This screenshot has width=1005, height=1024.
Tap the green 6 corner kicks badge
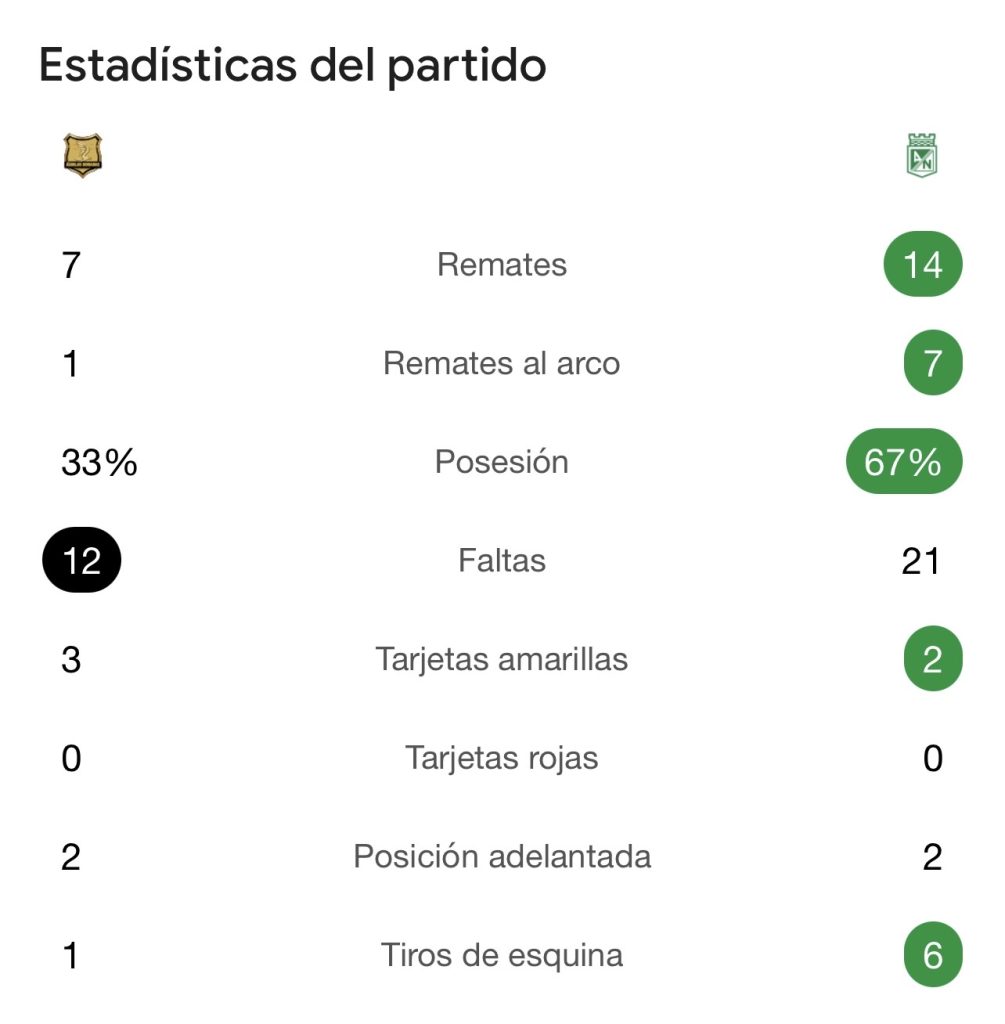point(932,955)
